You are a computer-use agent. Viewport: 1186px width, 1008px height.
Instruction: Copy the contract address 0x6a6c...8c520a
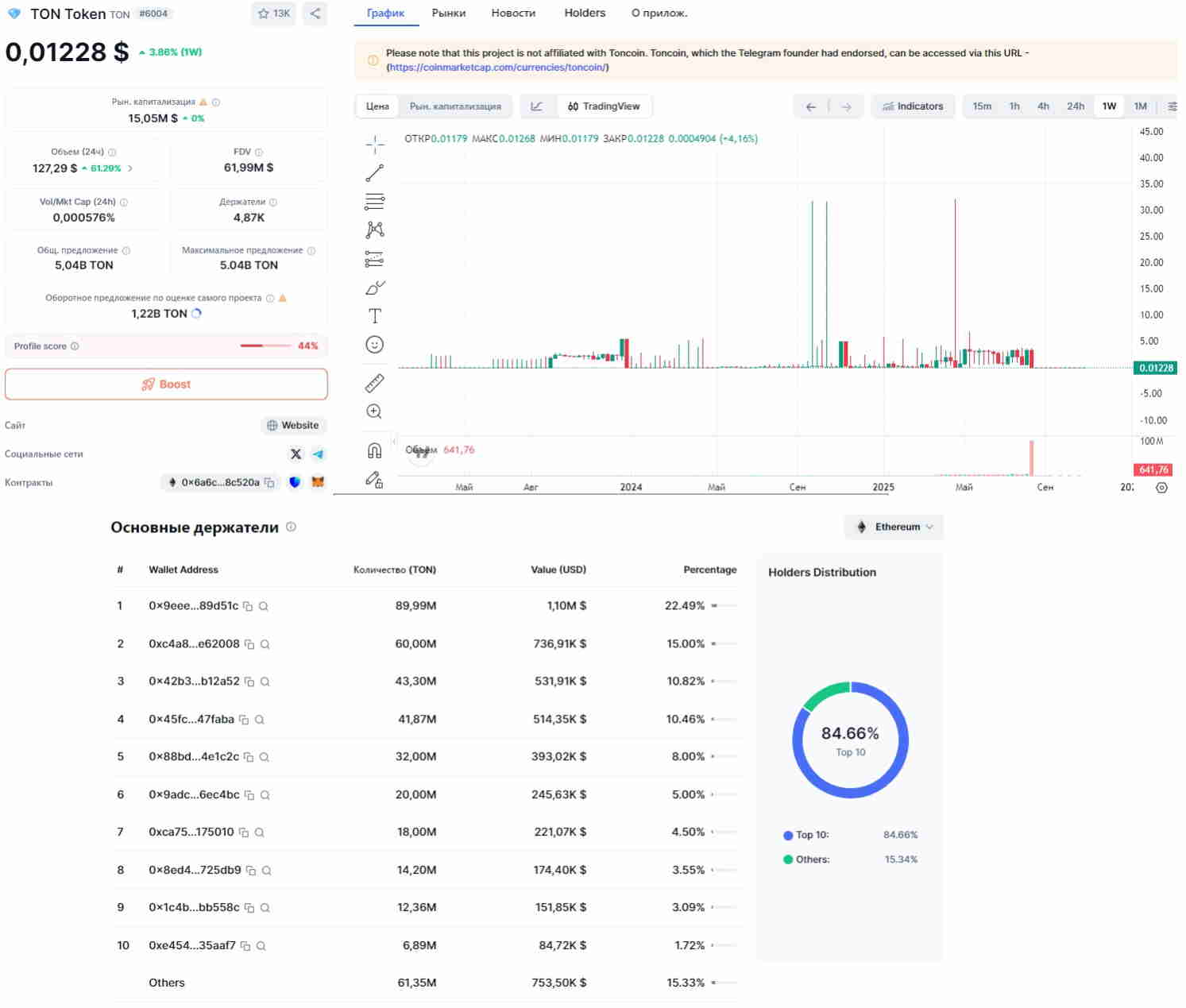[269, 483]
